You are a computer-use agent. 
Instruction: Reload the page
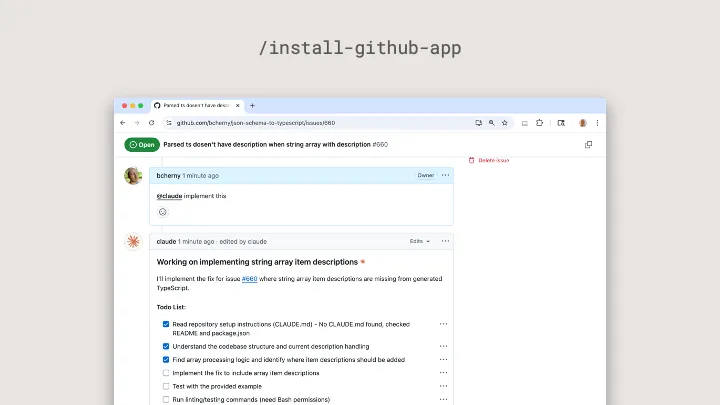click(x=152, y=123)
